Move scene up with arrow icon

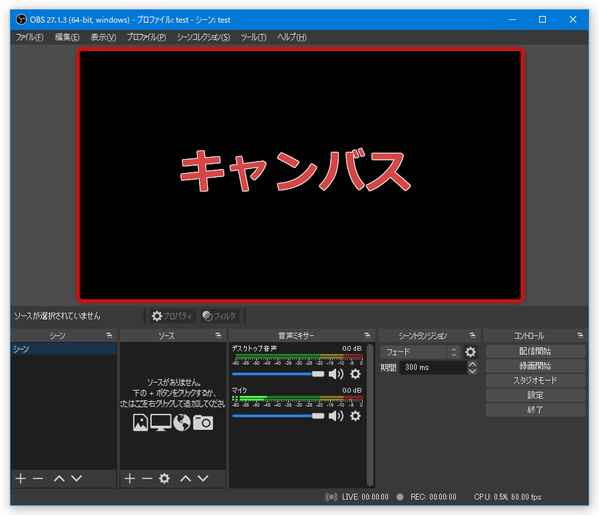59,478
